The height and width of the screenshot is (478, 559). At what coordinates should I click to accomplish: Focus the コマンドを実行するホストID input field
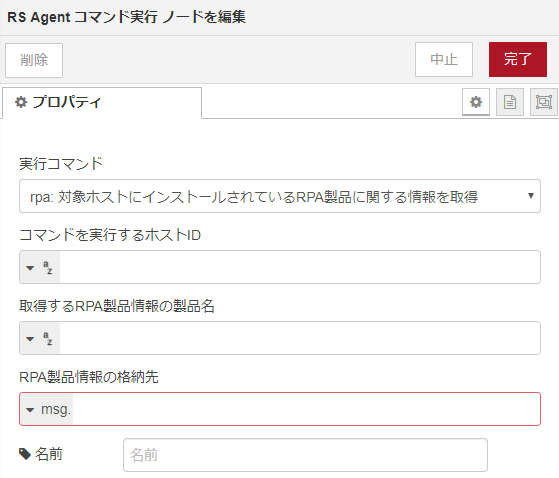pyautogui.click(x=299, y=267)
